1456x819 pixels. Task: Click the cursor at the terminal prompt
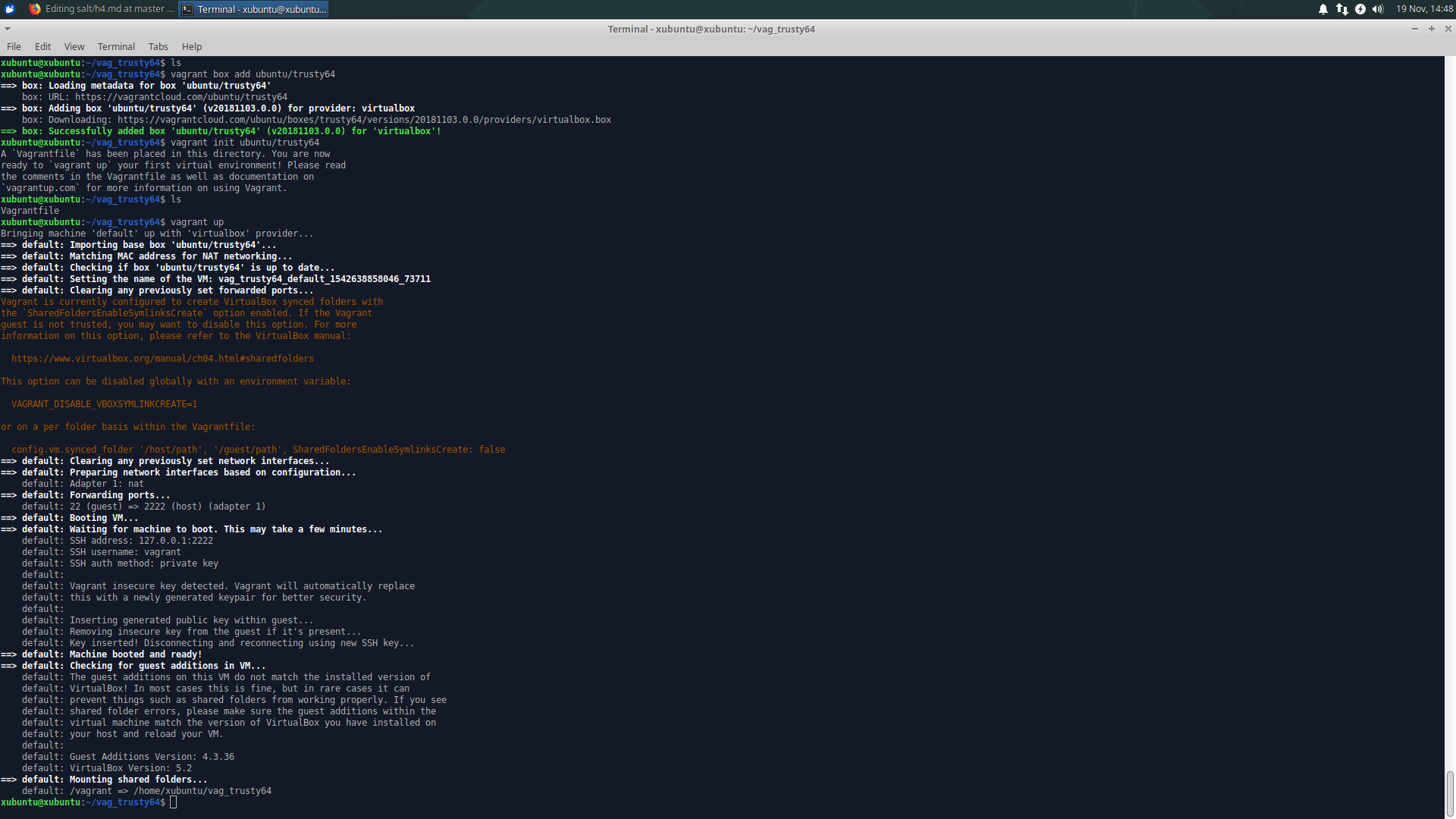click(174, 802)
